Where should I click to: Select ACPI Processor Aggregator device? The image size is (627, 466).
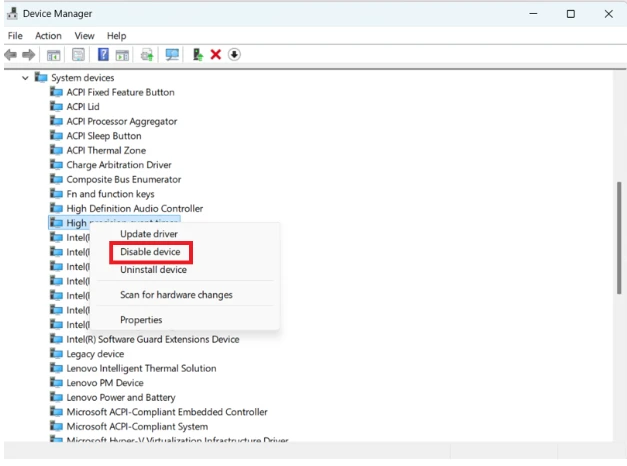(x=122, y=121)
